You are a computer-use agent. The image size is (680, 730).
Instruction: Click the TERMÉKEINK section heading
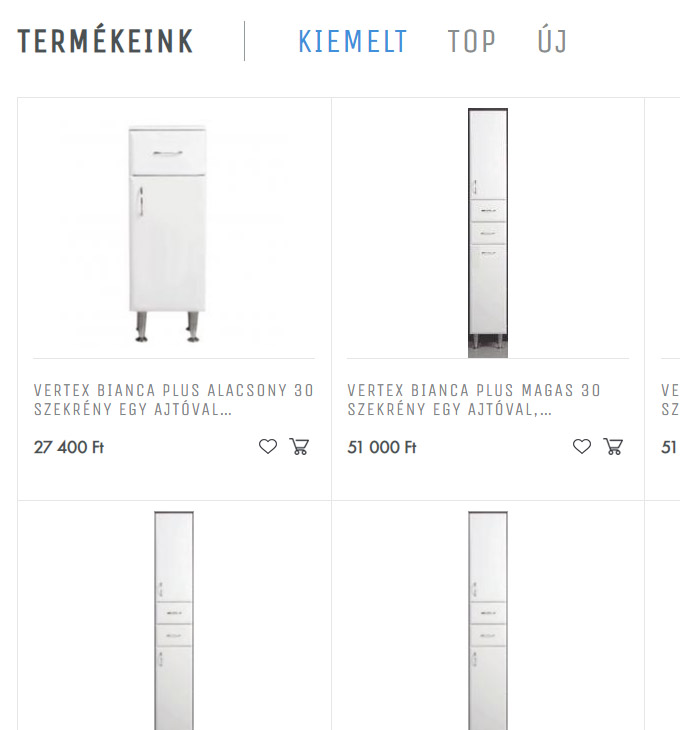point(105,40)
